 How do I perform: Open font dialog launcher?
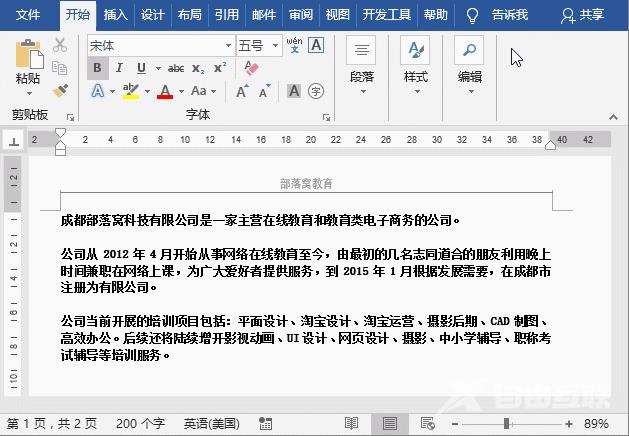coord(327,118)
